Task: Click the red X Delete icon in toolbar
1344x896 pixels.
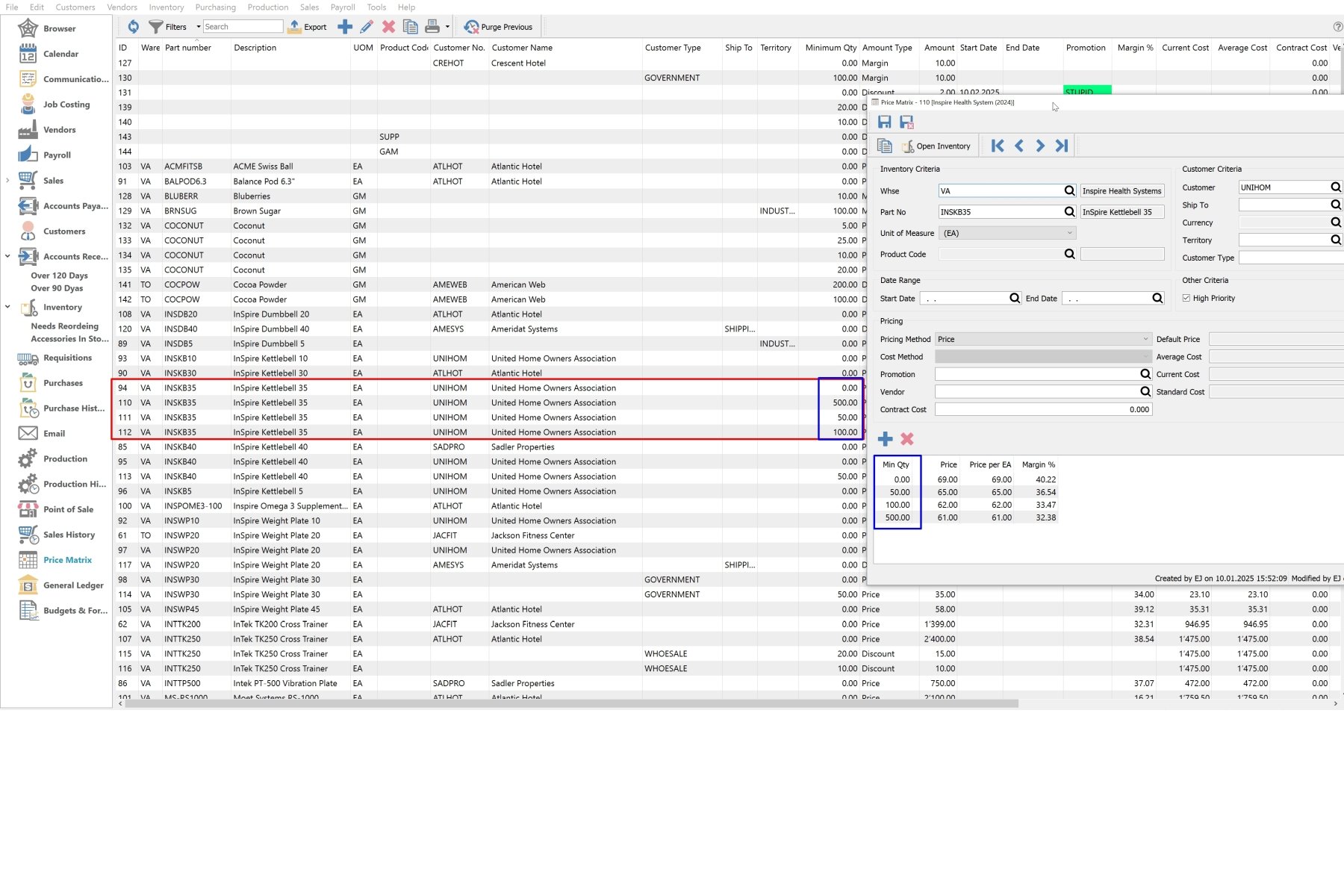Action: (388, 27)
